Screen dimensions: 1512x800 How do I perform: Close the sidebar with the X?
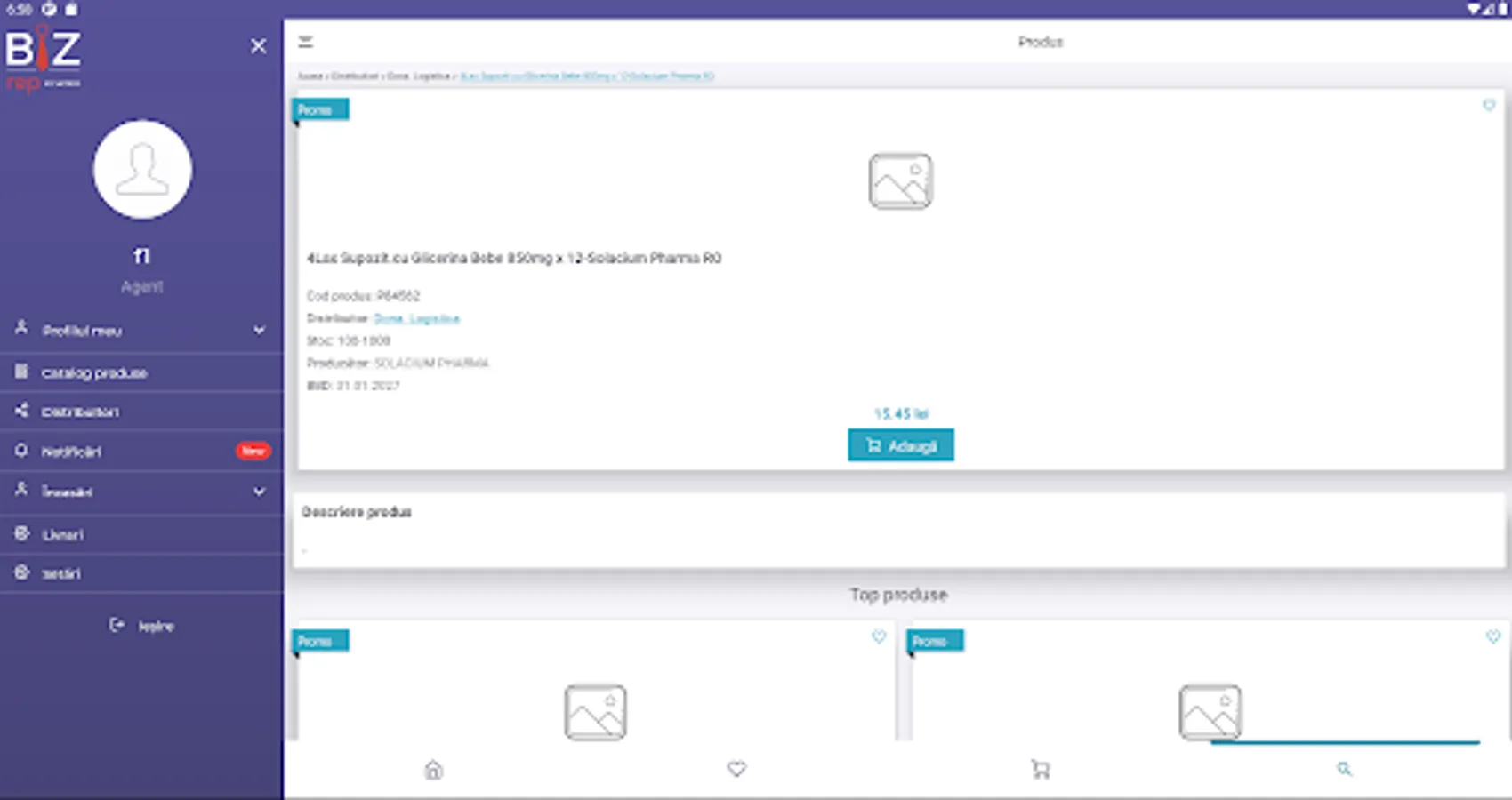coord(258,45)
